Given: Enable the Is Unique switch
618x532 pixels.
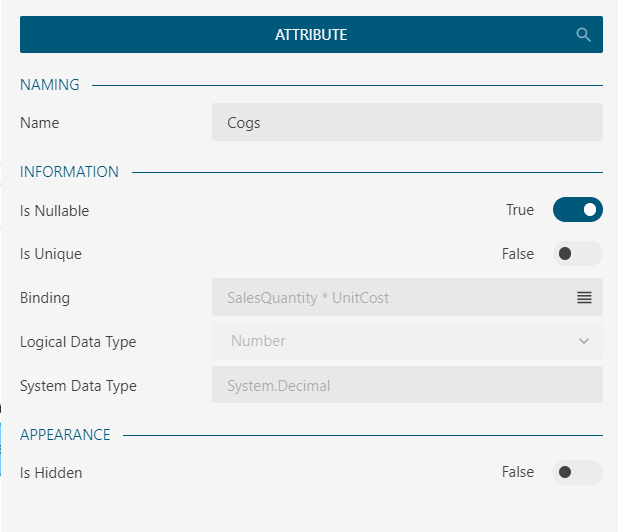Looking at the screenshot, I should 578,254.
